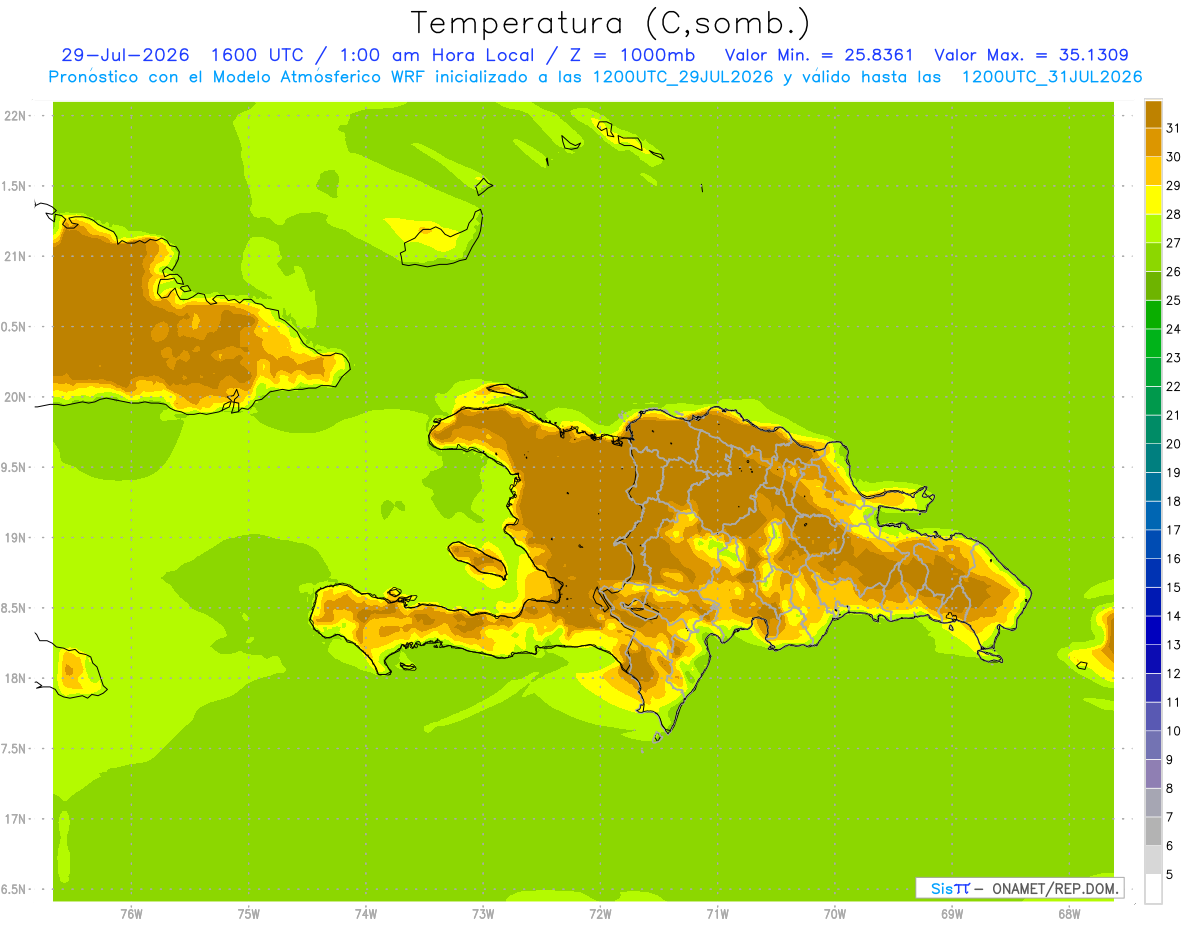Click the "76W" longitude label
Screen dimensions: 1200x927
[x=131, y=914]
